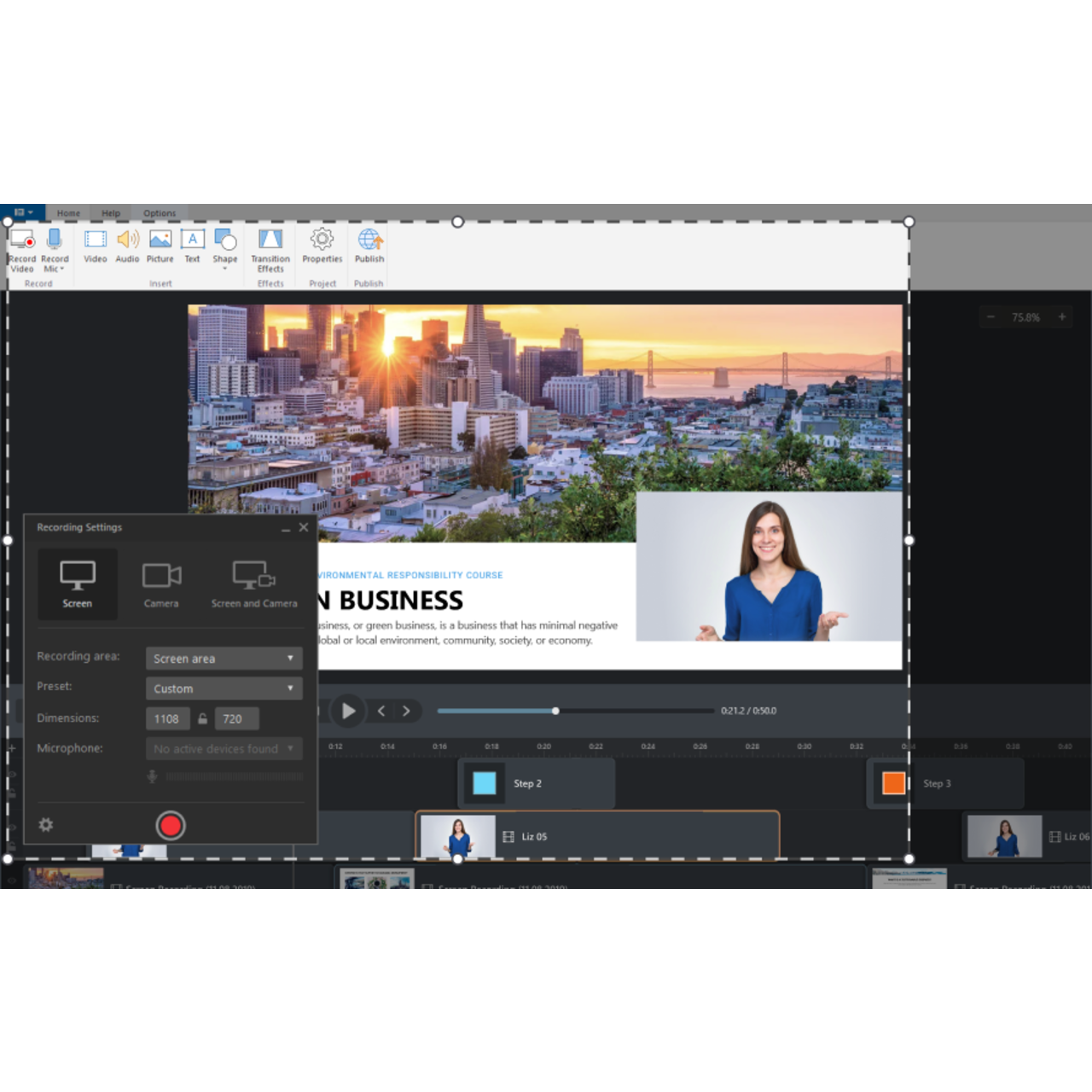Toggle the dimensions aspect ratio lock
This screenshot has height=1092, width=1092.
coord(202,718)
